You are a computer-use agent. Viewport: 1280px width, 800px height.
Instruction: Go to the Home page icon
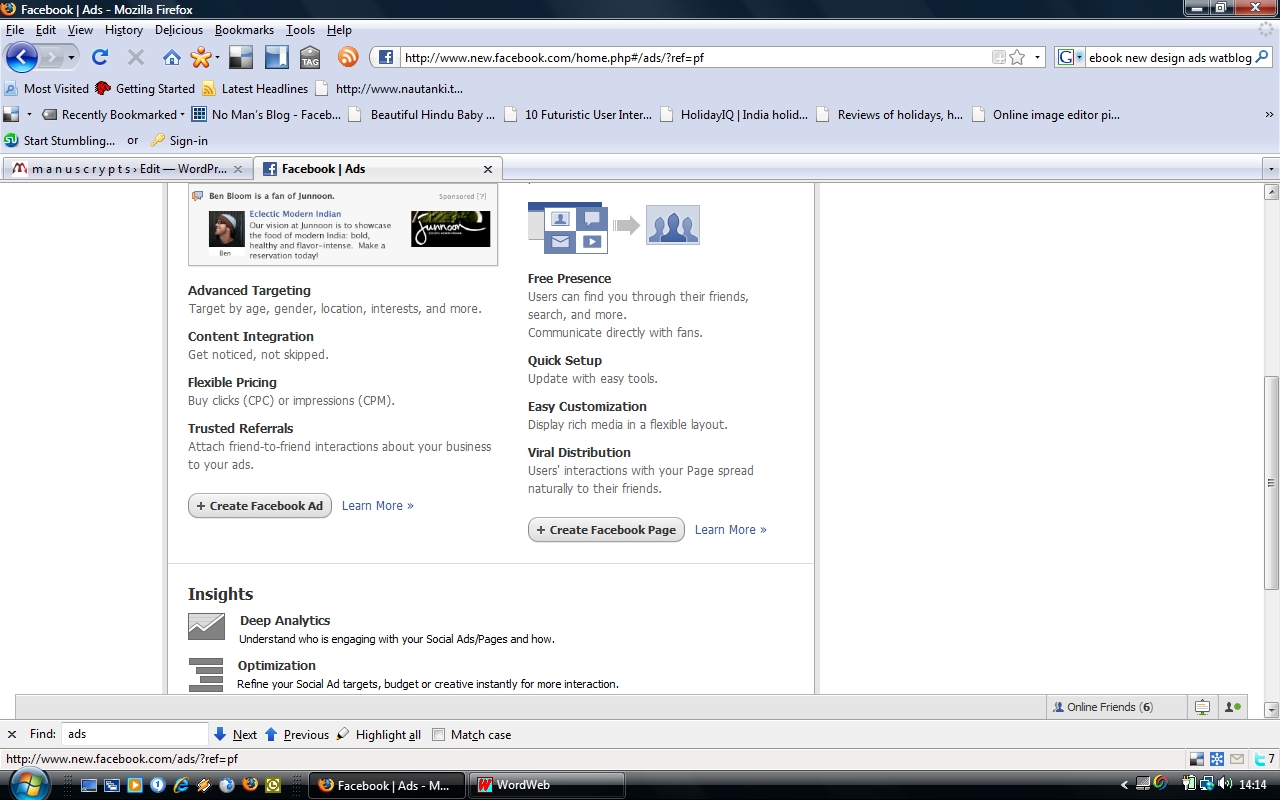click(x=172, y=57)
